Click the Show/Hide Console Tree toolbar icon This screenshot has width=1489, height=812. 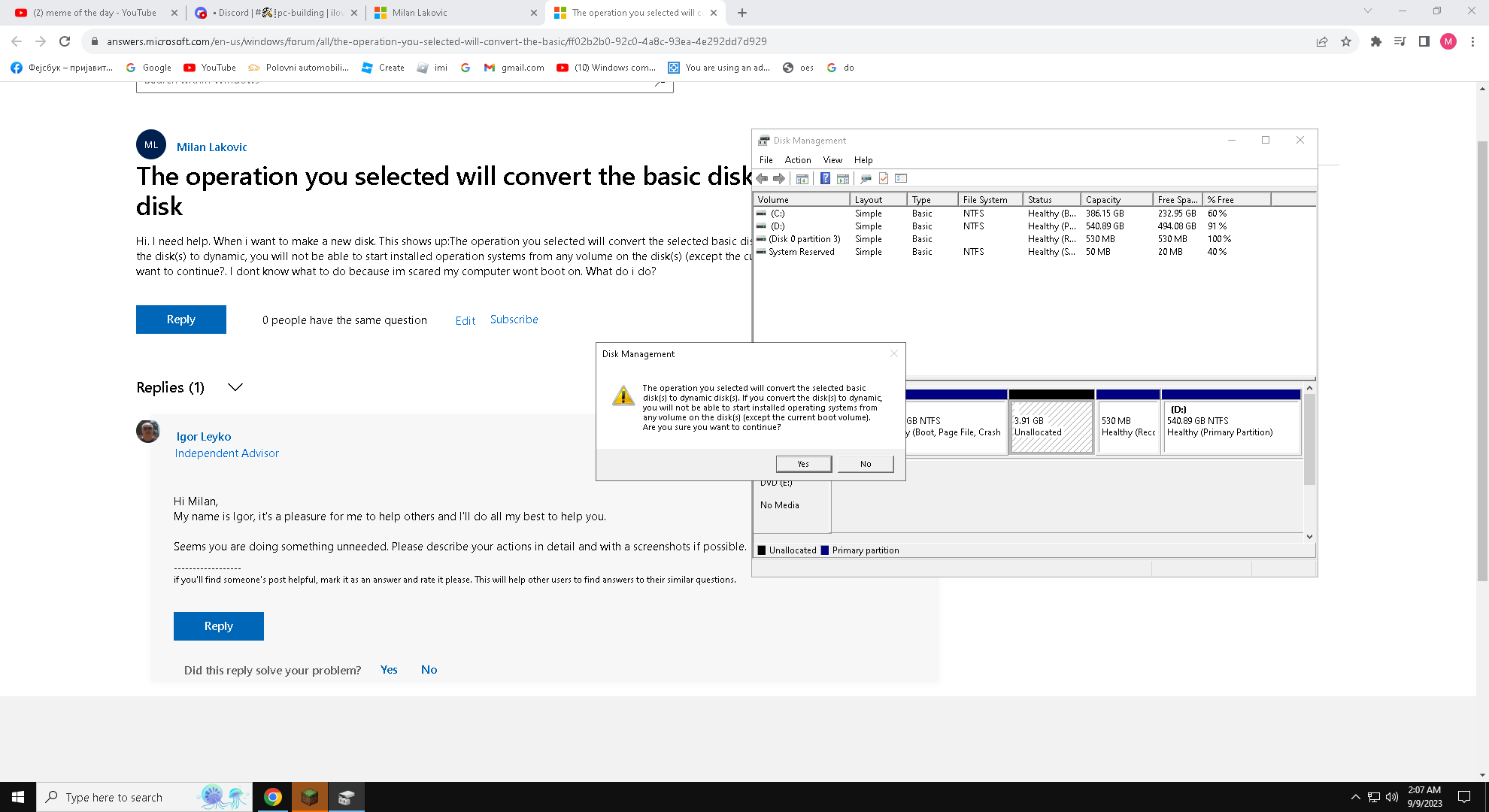[x=802, y=179]
